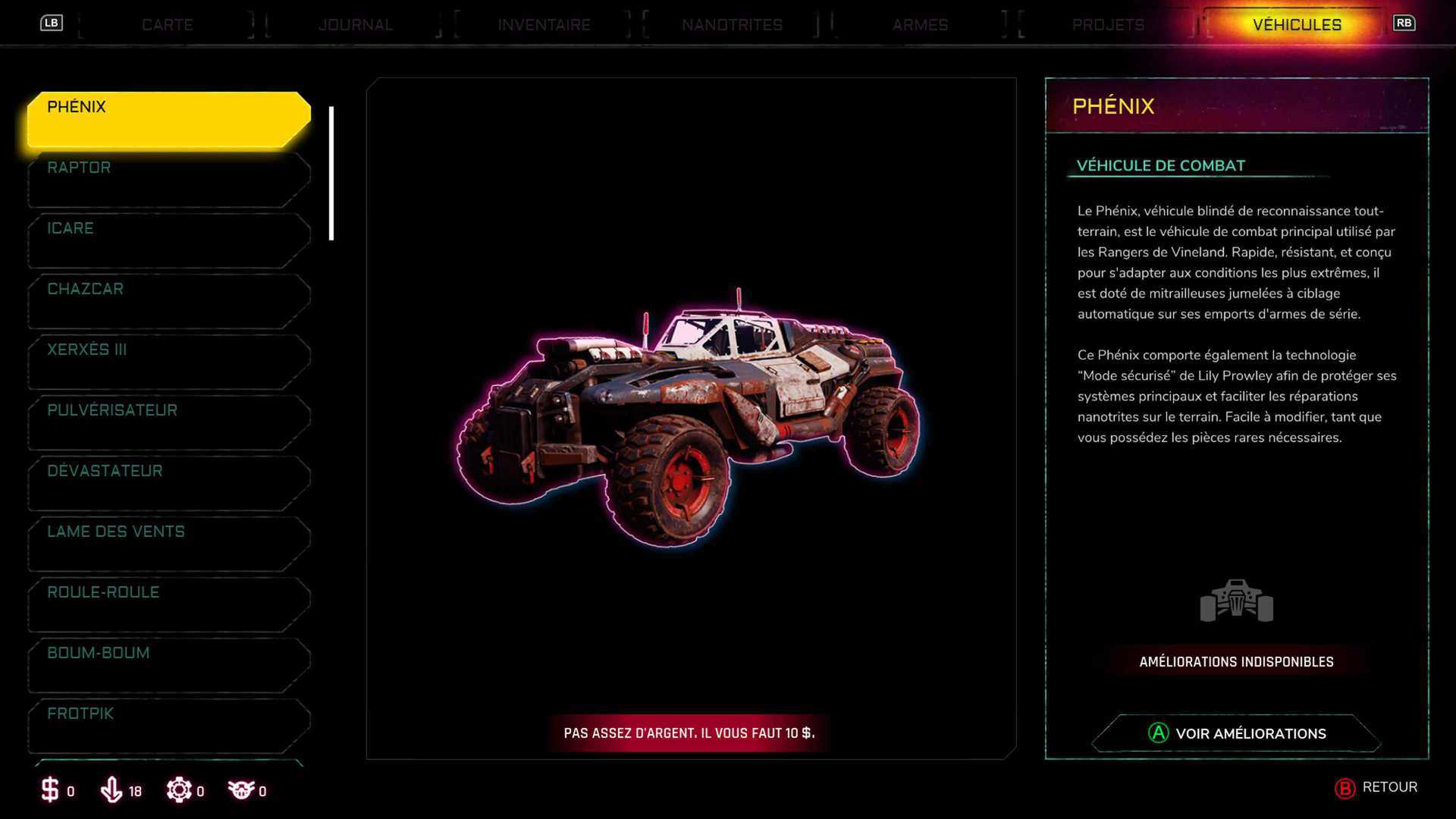1456x819 pixels.
Task: Select RAPTOR in the vehicle list
Action: (168, 180)
